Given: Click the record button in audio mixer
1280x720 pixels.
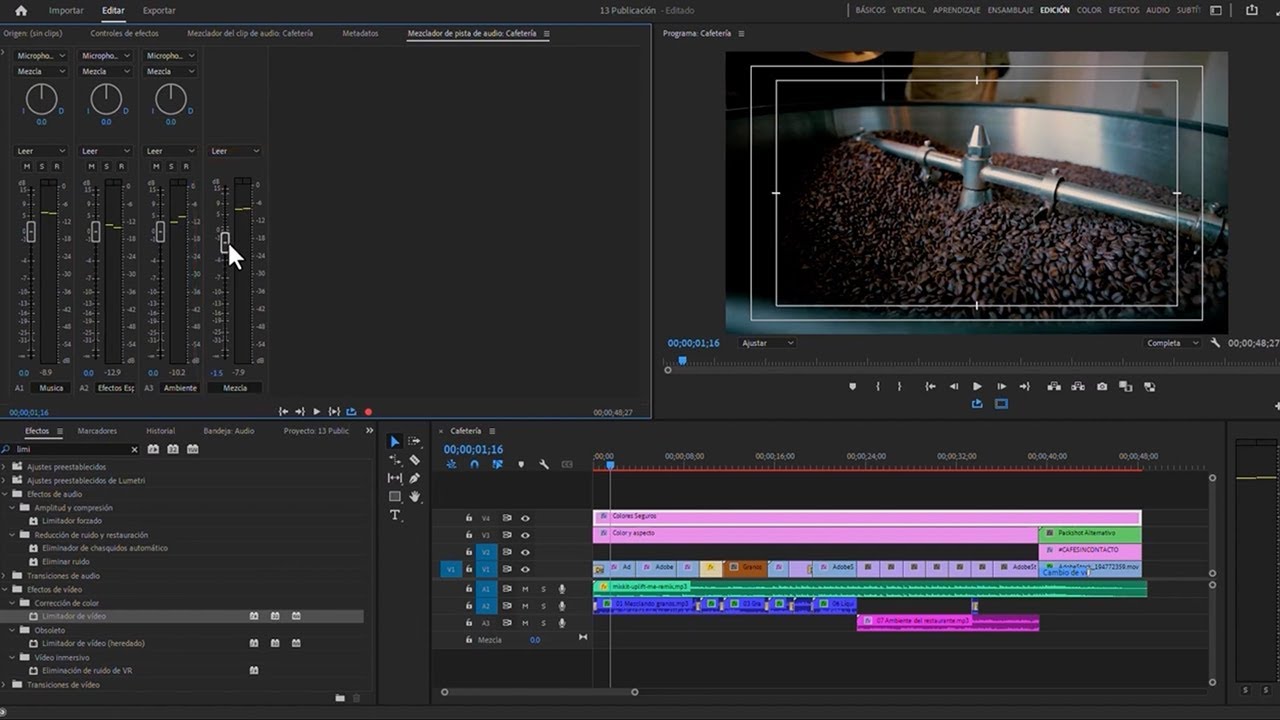Looking at the screenshot, I should (368, 411).
